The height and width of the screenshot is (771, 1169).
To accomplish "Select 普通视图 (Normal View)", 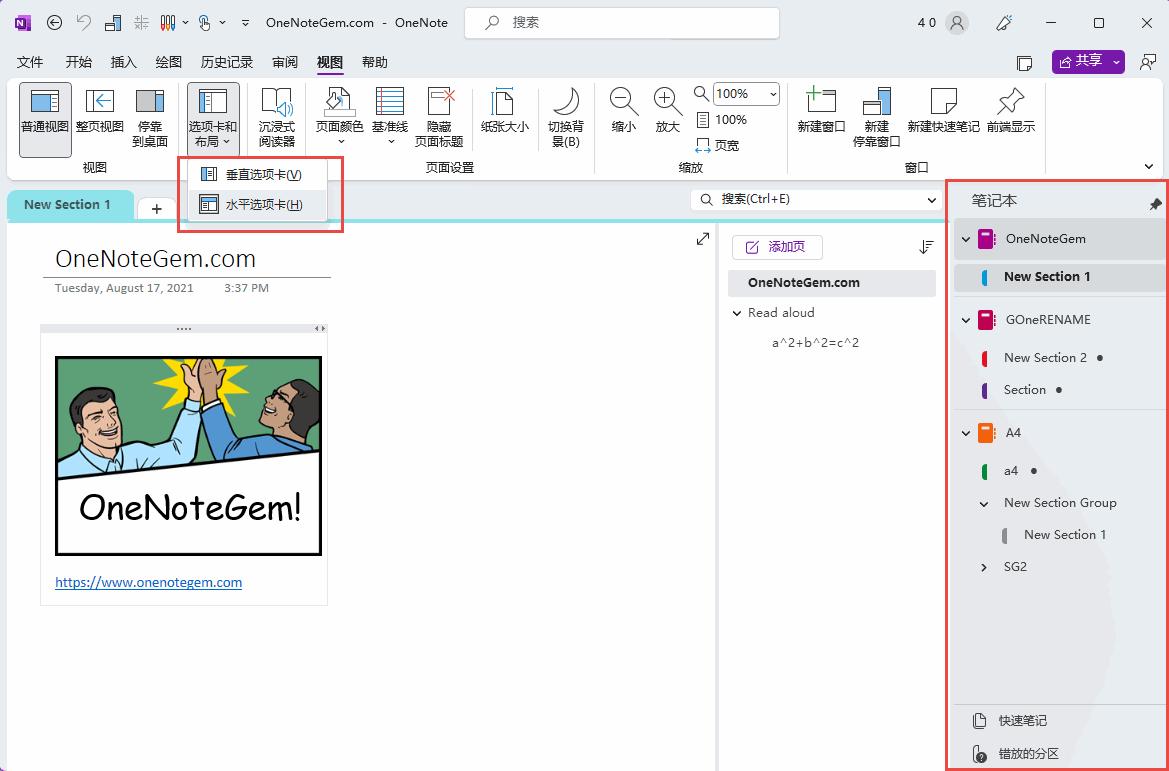I will 45,119.
